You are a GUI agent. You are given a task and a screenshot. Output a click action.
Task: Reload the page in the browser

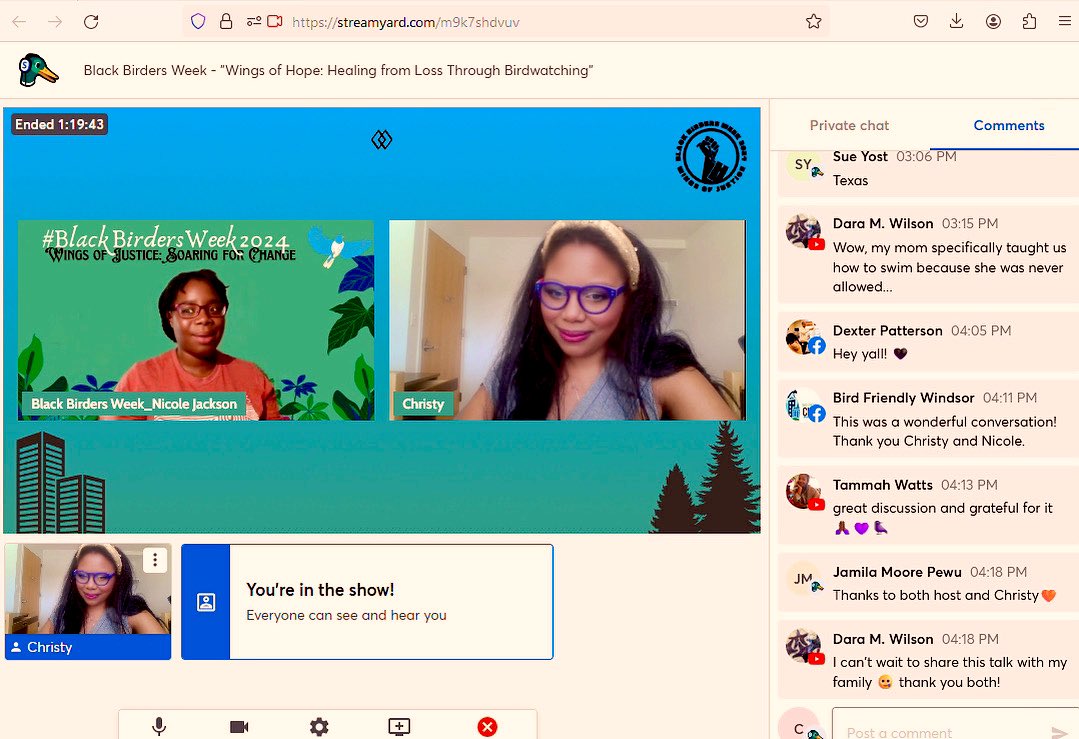pos(91,21)
